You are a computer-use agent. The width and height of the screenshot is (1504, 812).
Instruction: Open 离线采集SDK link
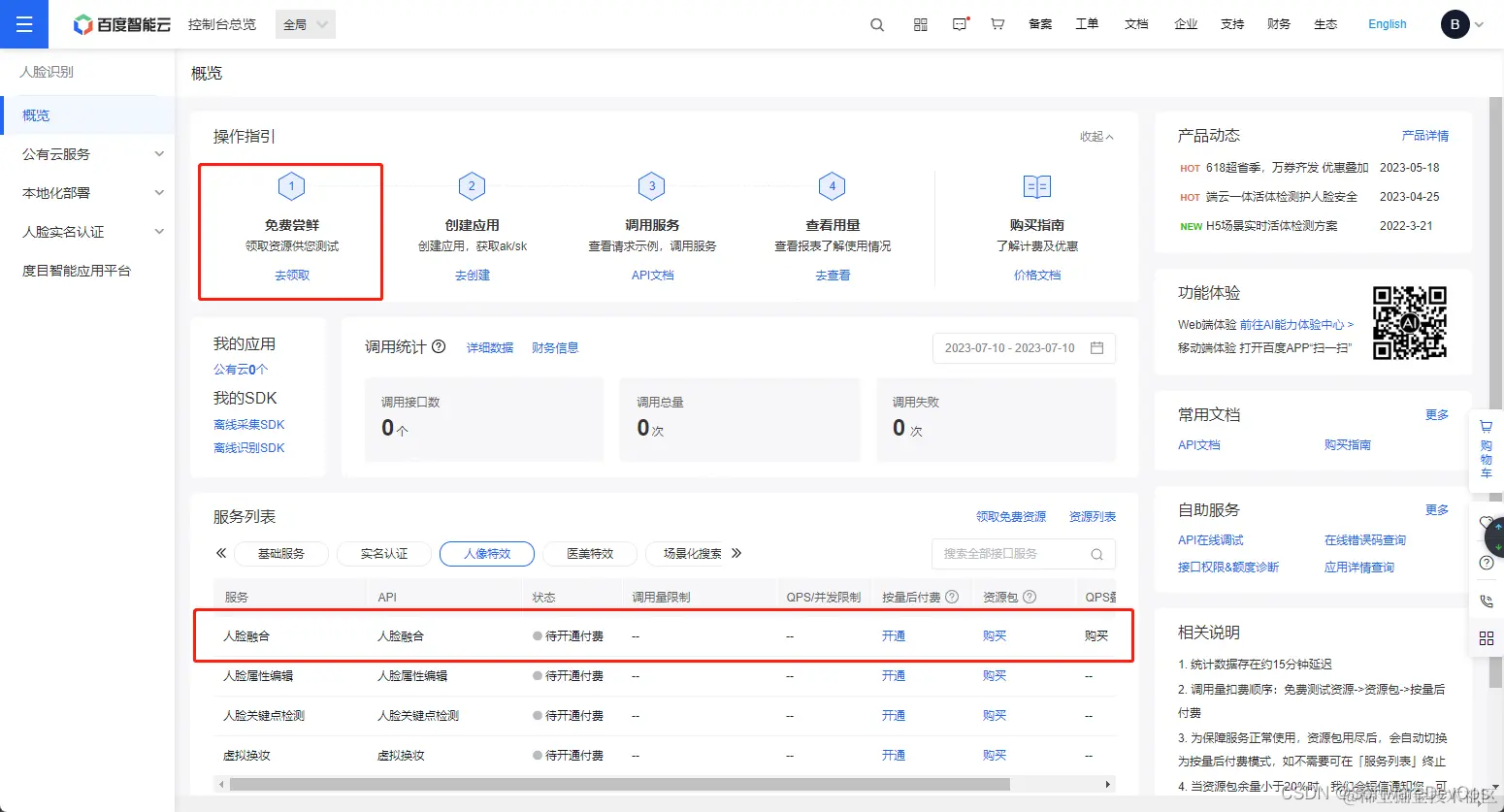(x=249, y=425)
